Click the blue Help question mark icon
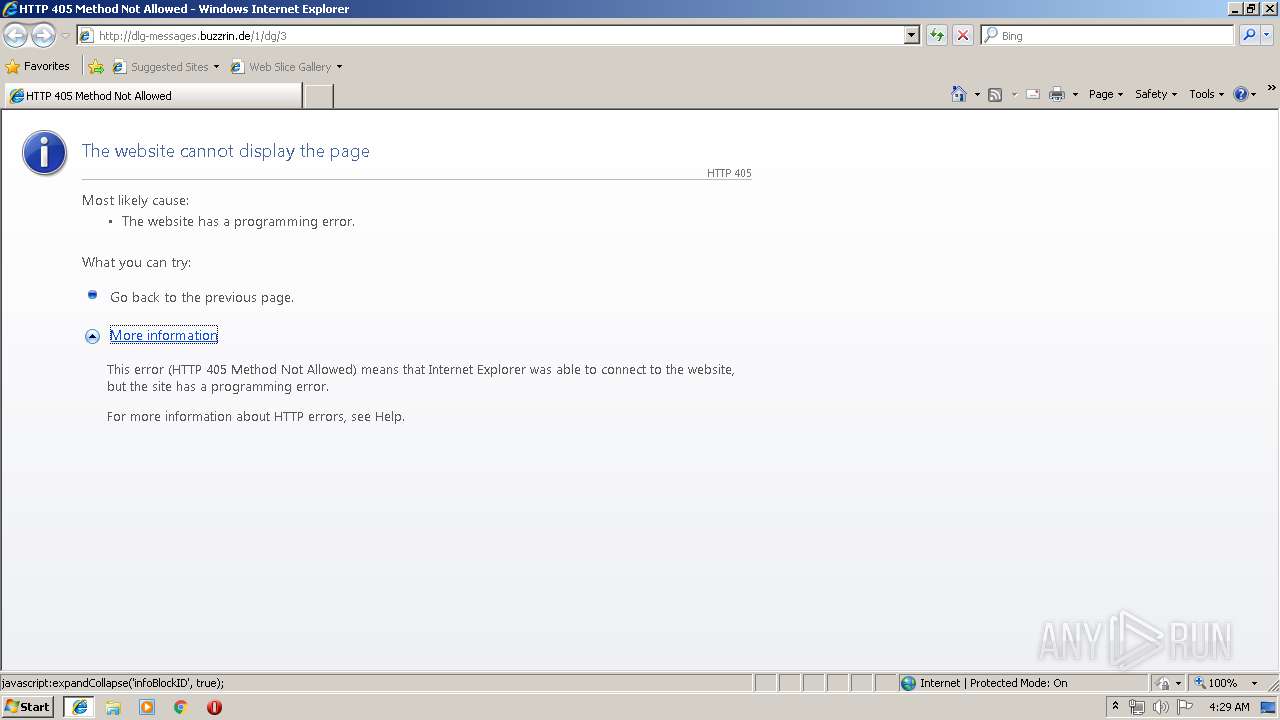 (x=1241, y=94)
